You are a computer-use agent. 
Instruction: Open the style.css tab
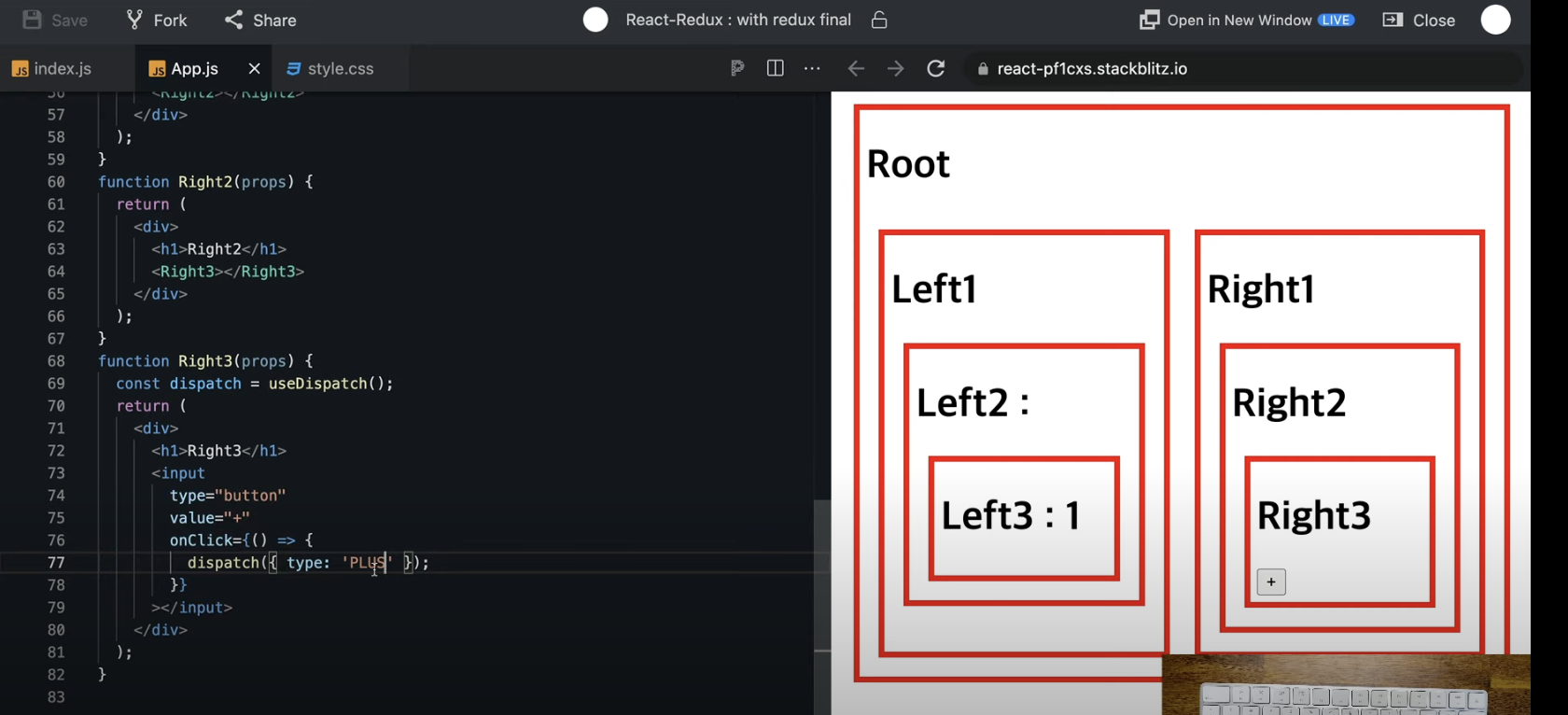tap(330, 69)
